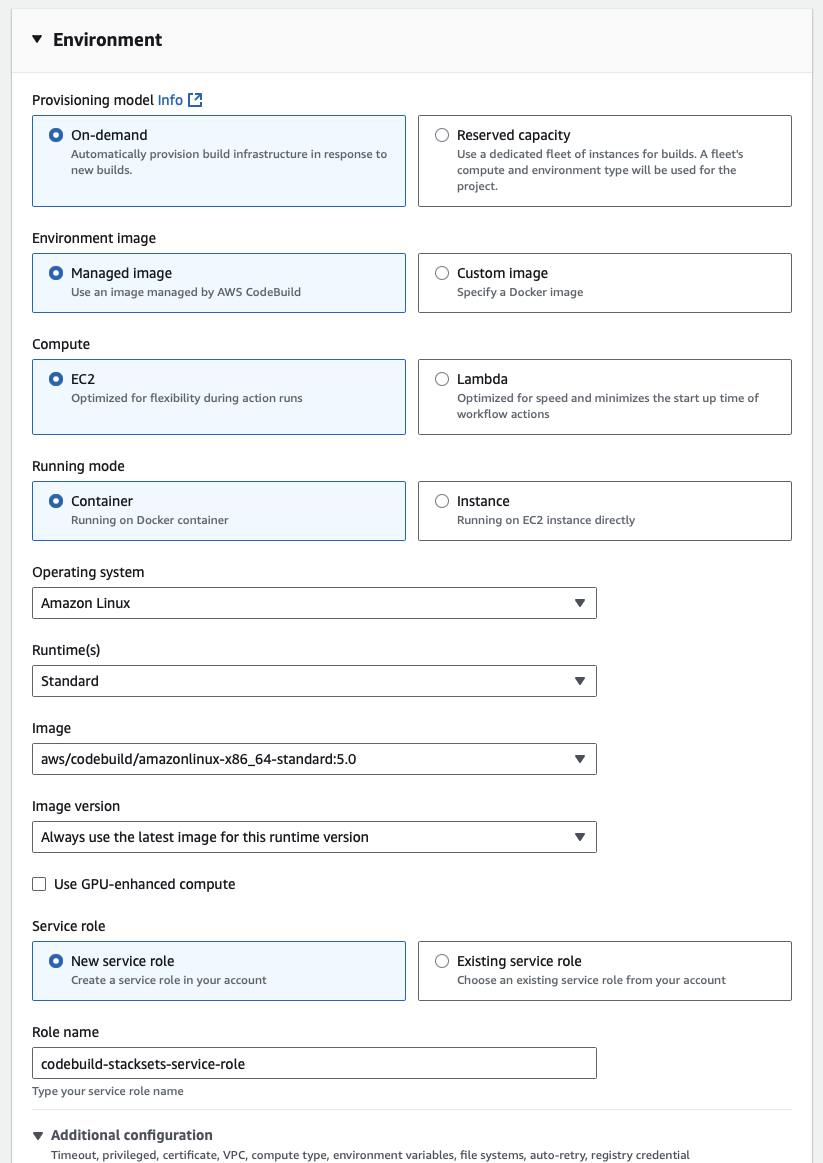The height and width of the screenshot is (1163, 823).
Task: Select EC2 compute option
Action: (x=56, y=379)
